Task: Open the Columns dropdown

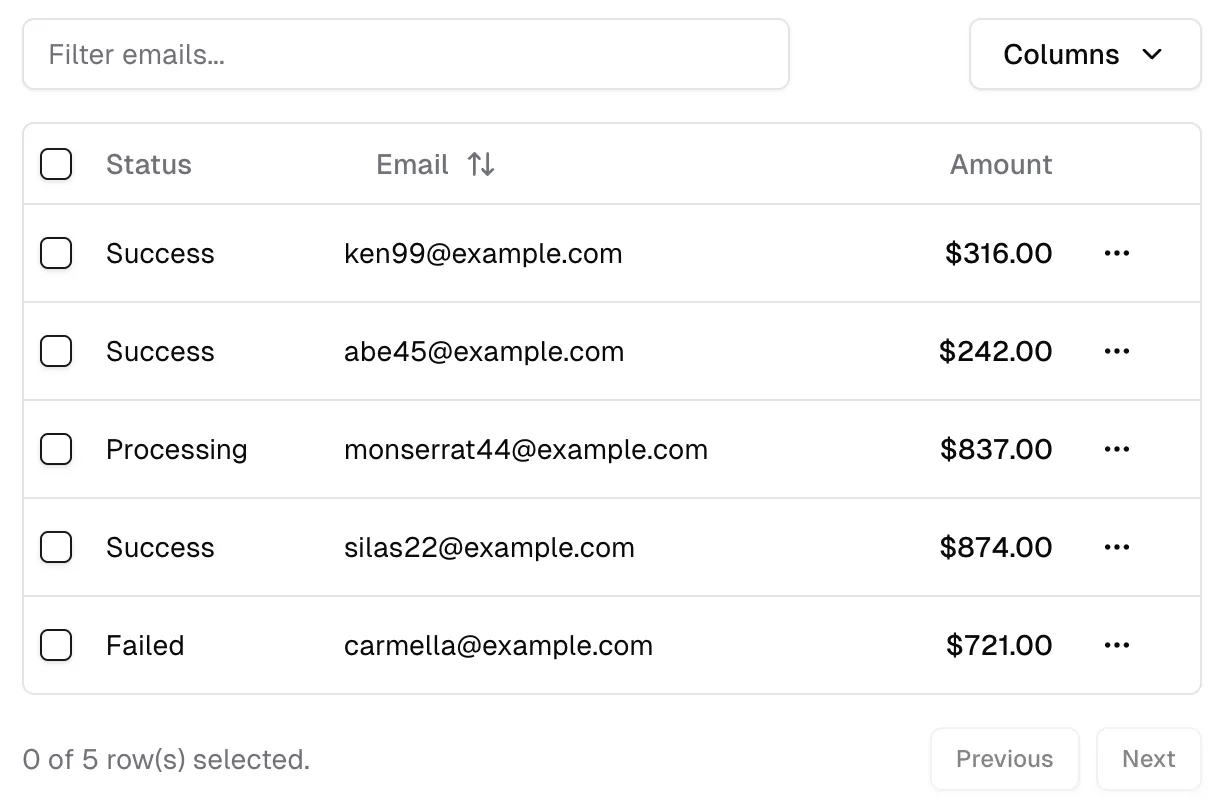Action: [1084, 54]
